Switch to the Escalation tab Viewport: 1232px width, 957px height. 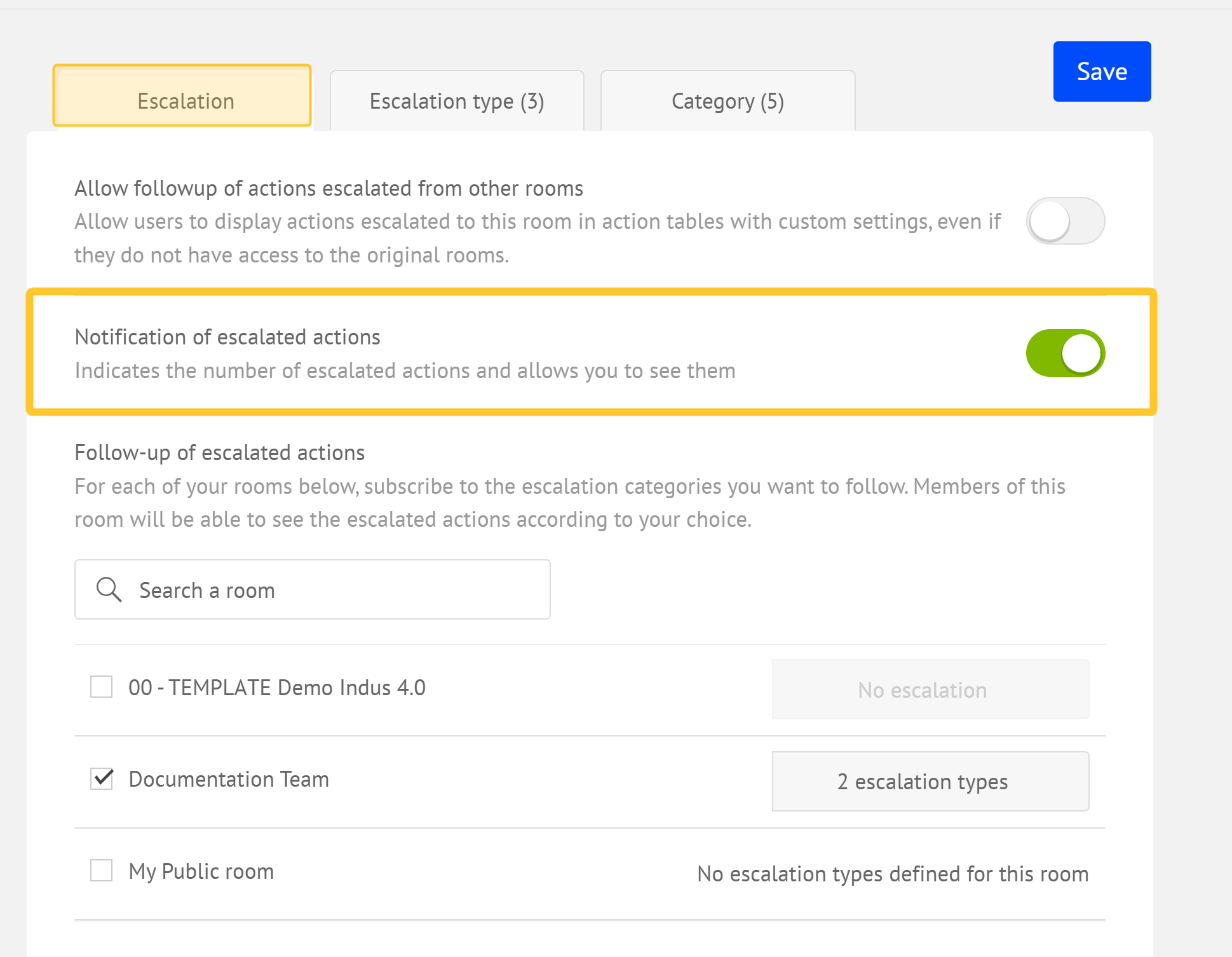(x=182, y=97)
